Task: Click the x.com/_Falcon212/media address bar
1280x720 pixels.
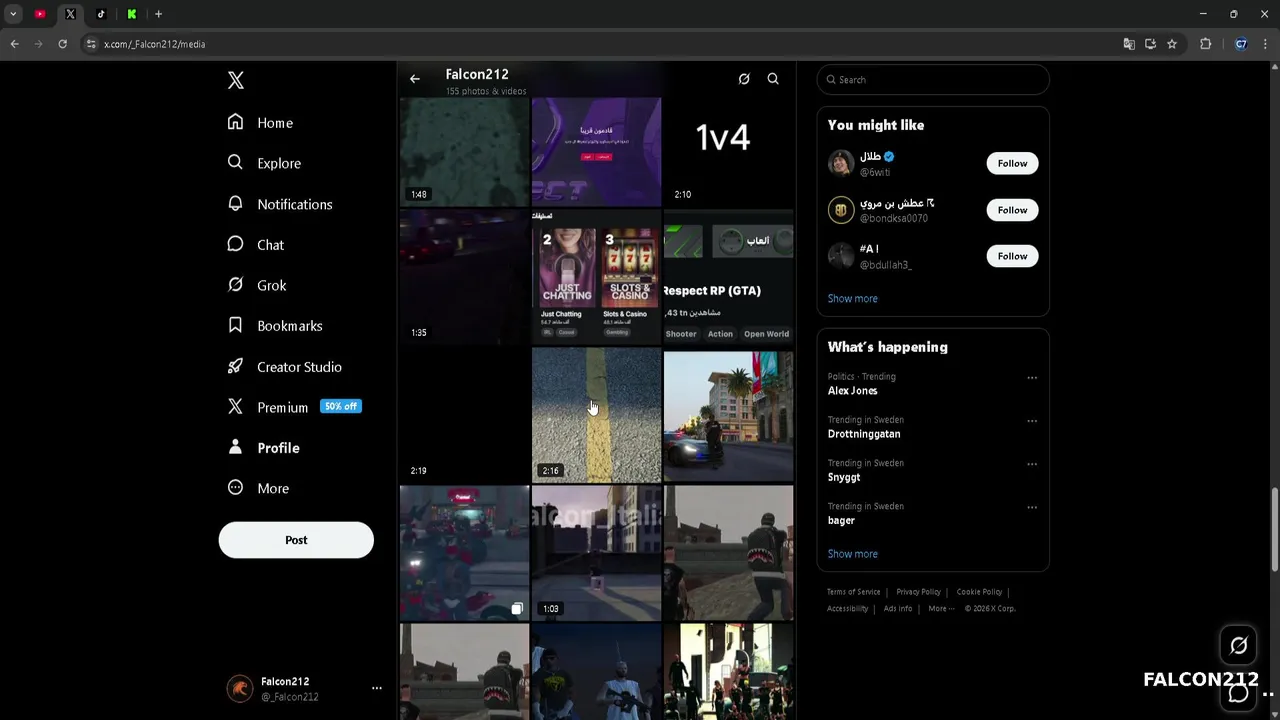Action: [600, 44]
